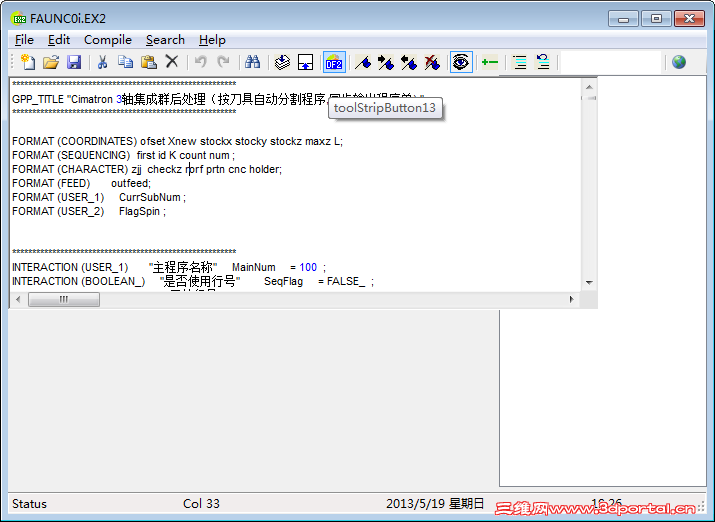Image resolution: width=715 pixels, height=522 pixels.
Task: Paste from clipboard using the toolbar icon
Action: click(x=149, y=62)
